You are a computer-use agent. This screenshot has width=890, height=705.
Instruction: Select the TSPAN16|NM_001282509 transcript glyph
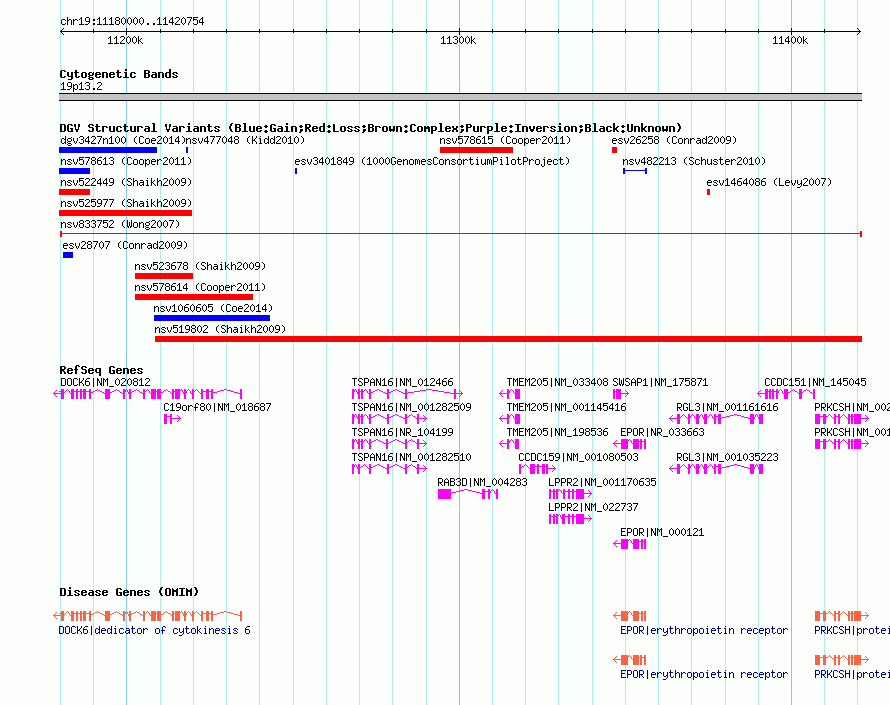[x=389, y=419]
